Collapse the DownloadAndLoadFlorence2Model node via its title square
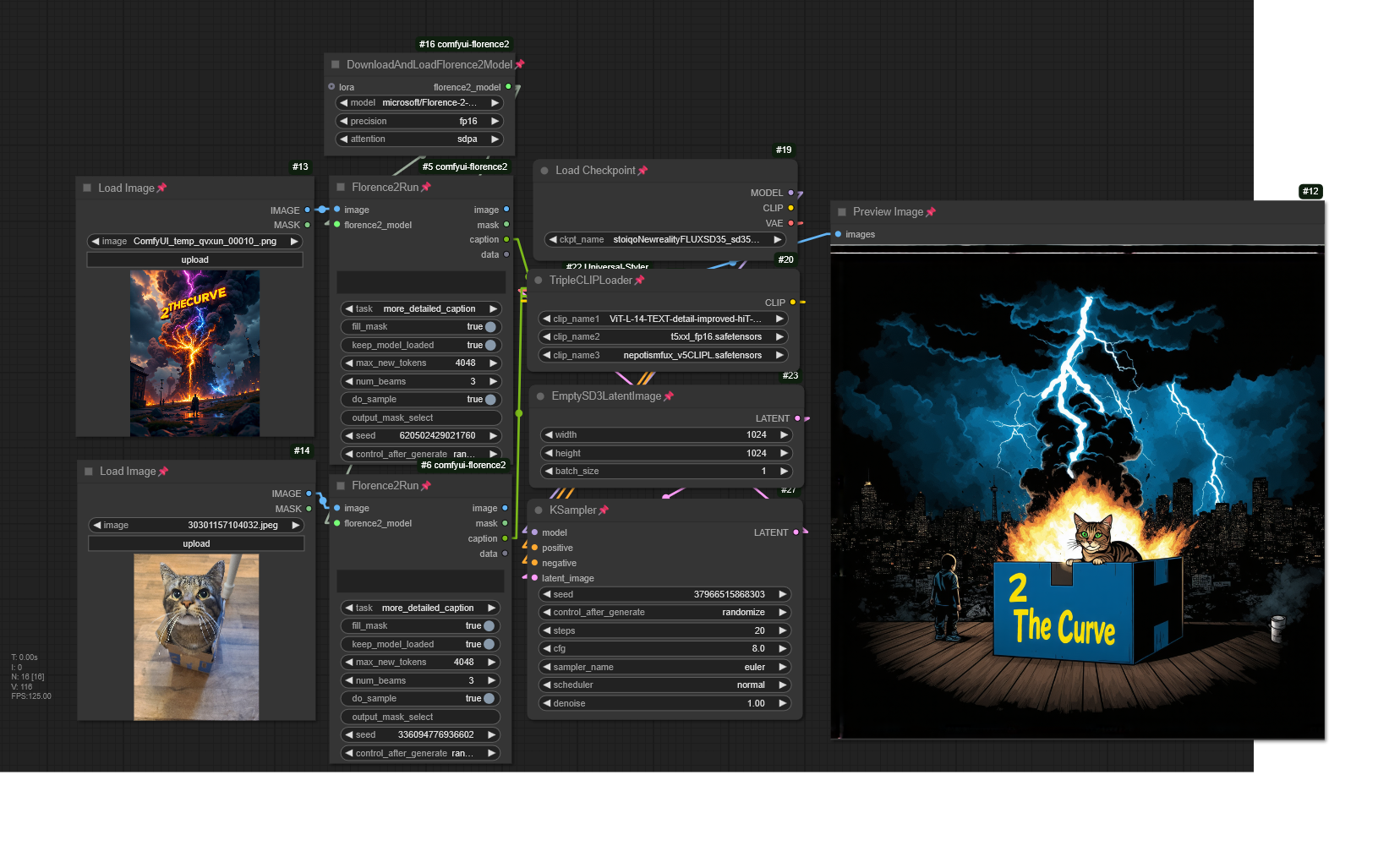 (336, 64)
